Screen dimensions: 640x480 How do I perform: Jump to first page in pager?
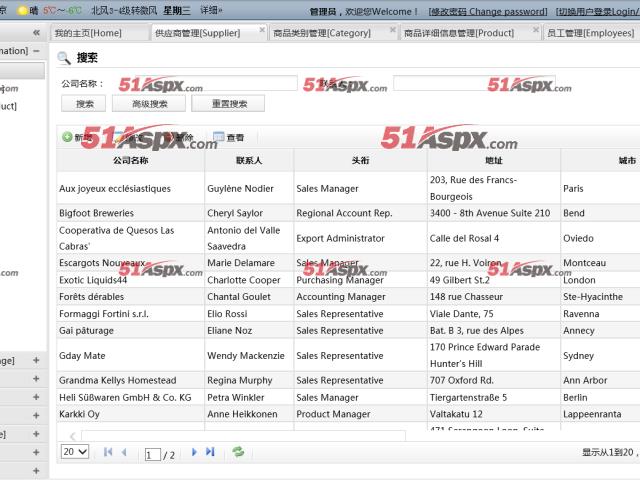pos(108,452)
